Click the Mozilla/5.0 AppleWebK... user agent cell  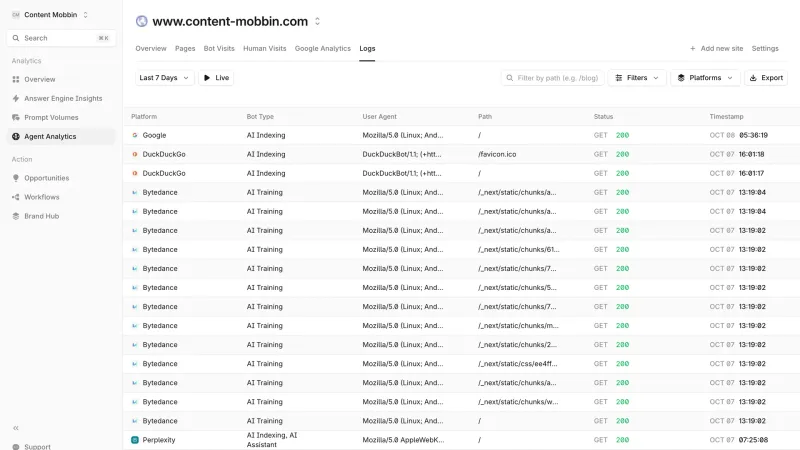click(x=403, y=440)
